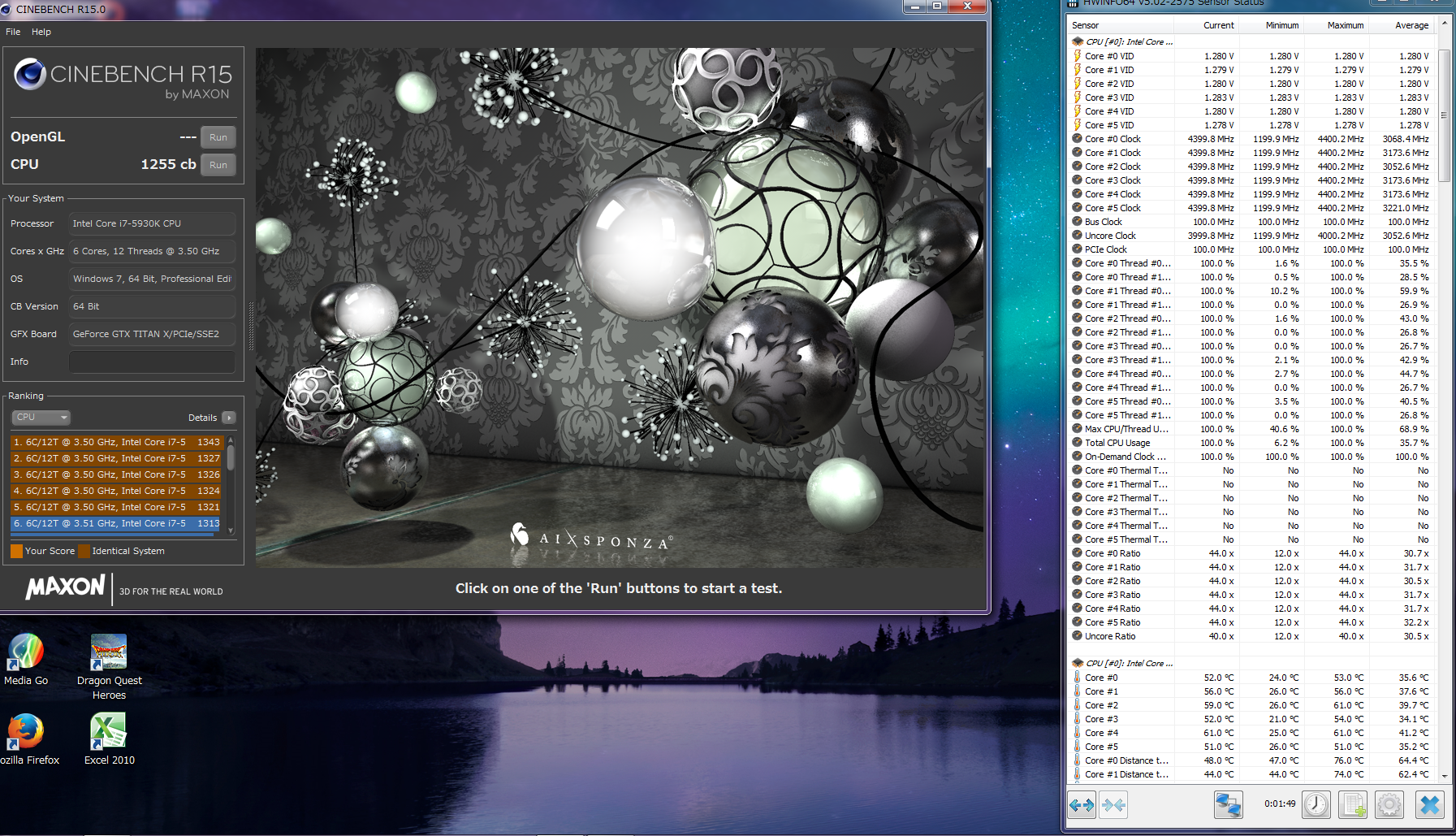Expand ranking Details arrow button

pos(229,418)
